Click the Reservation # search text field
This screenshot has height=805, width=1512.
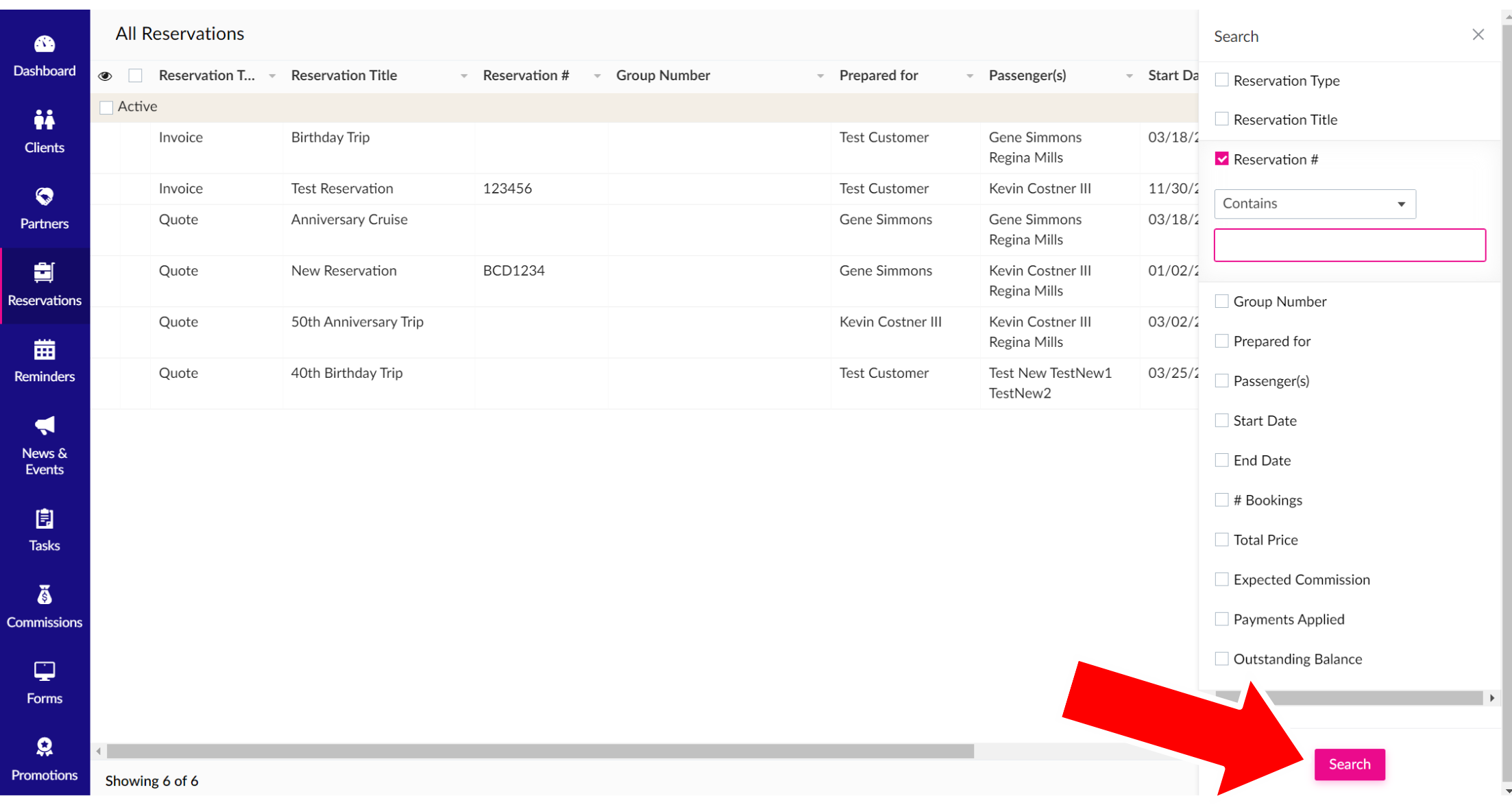pos(1349,245)
